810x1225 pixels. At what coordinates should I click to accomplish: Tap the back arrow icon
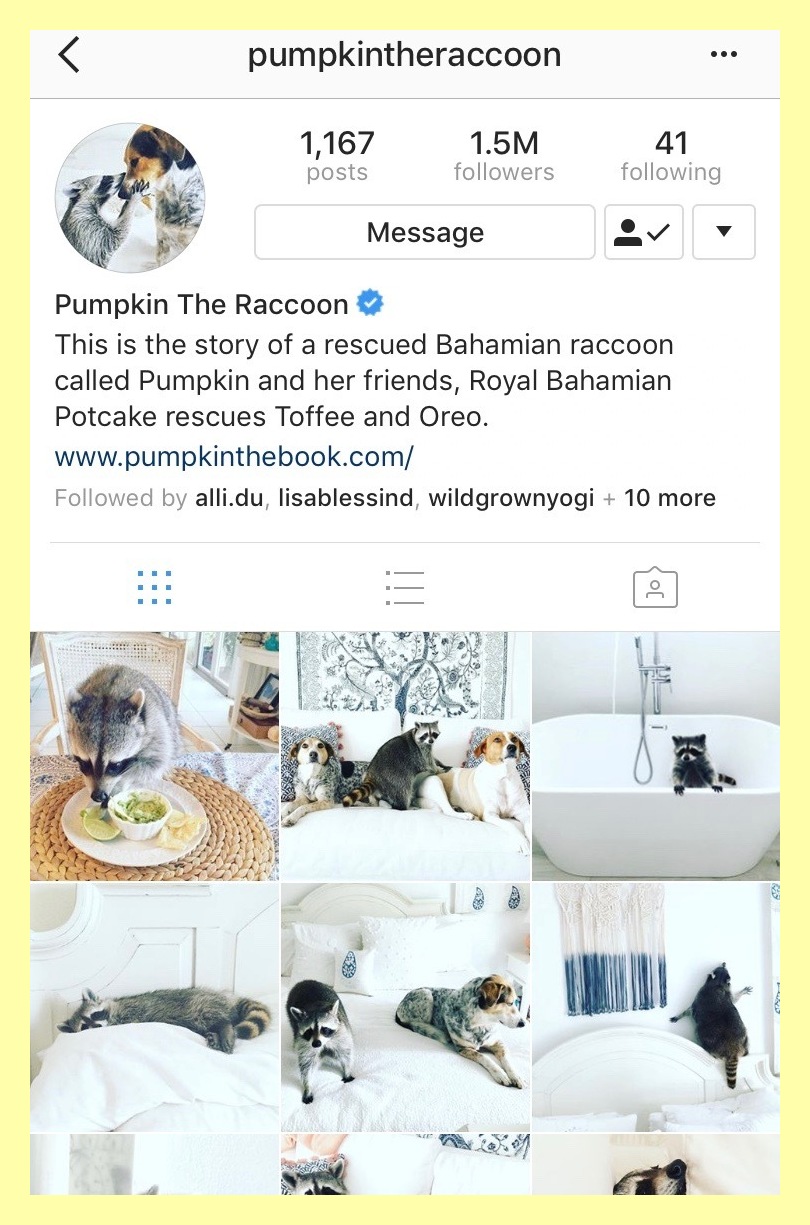click(x=68, y=55)
